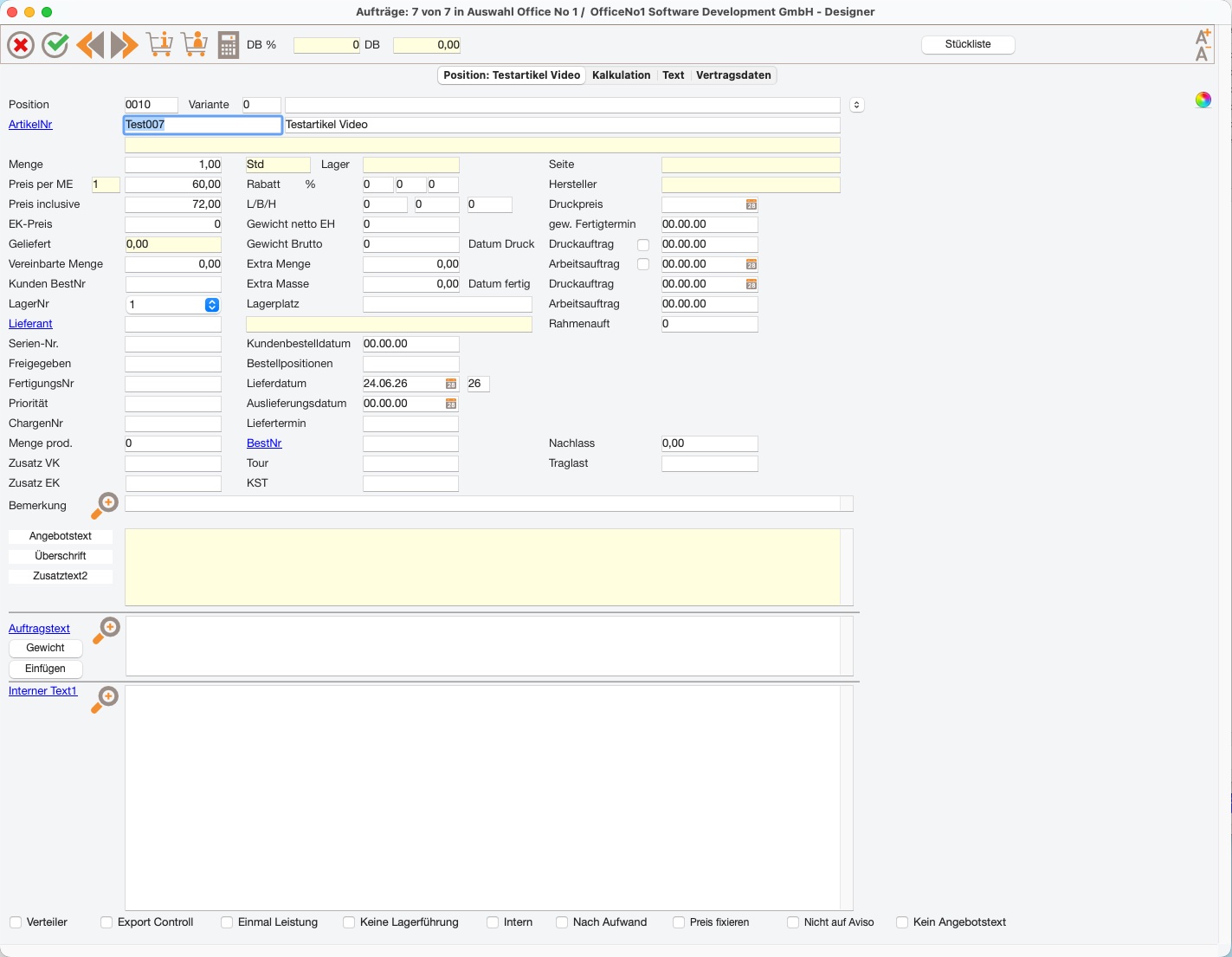Click the red X cancel icon
This screenshot has width=1232, height=957.
(21, 45)
